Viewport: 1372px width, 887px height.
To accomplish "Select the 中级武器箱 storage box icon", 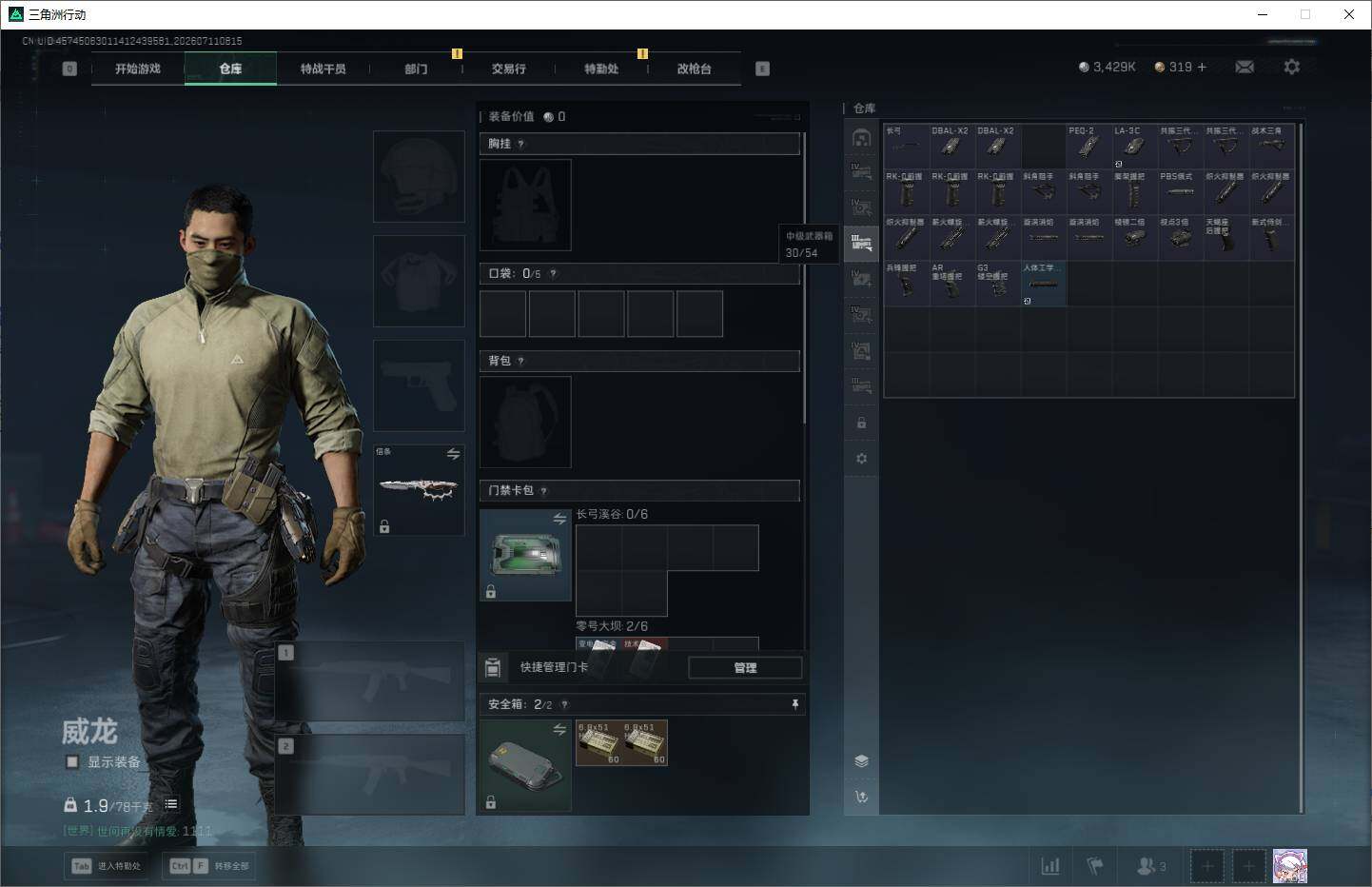I will pos(861,244).
